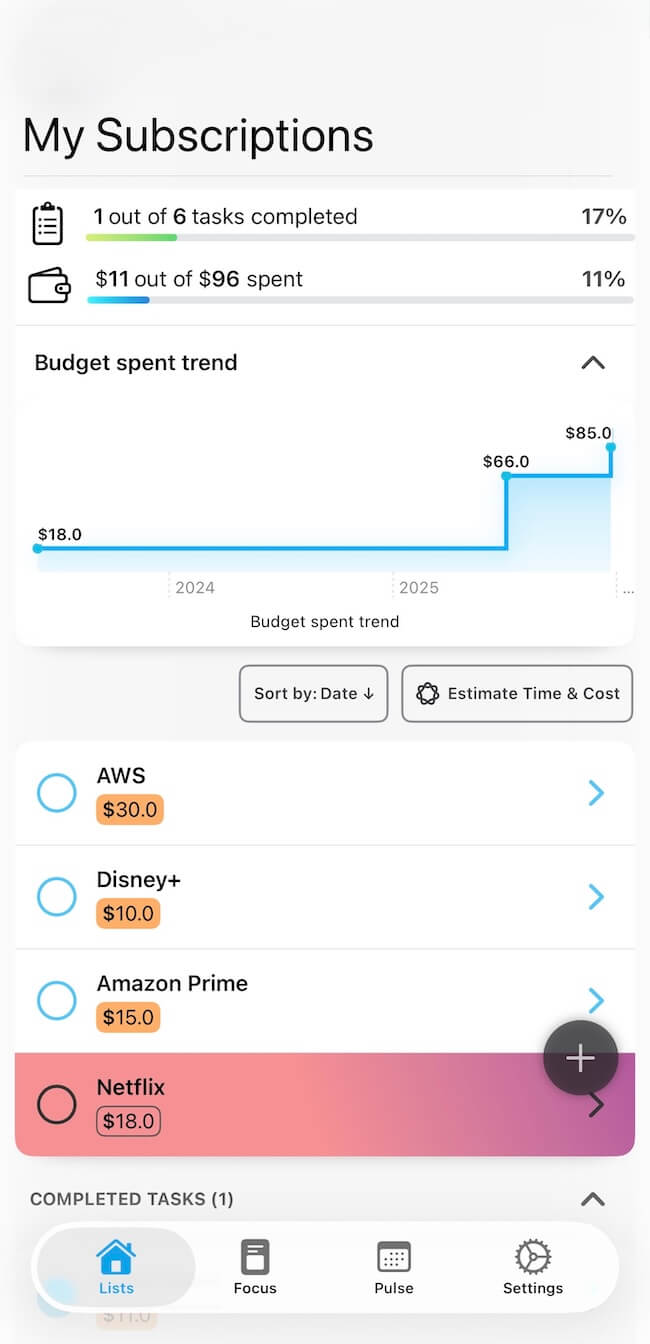Tap the clipboard tasks icon

point(47,224)
